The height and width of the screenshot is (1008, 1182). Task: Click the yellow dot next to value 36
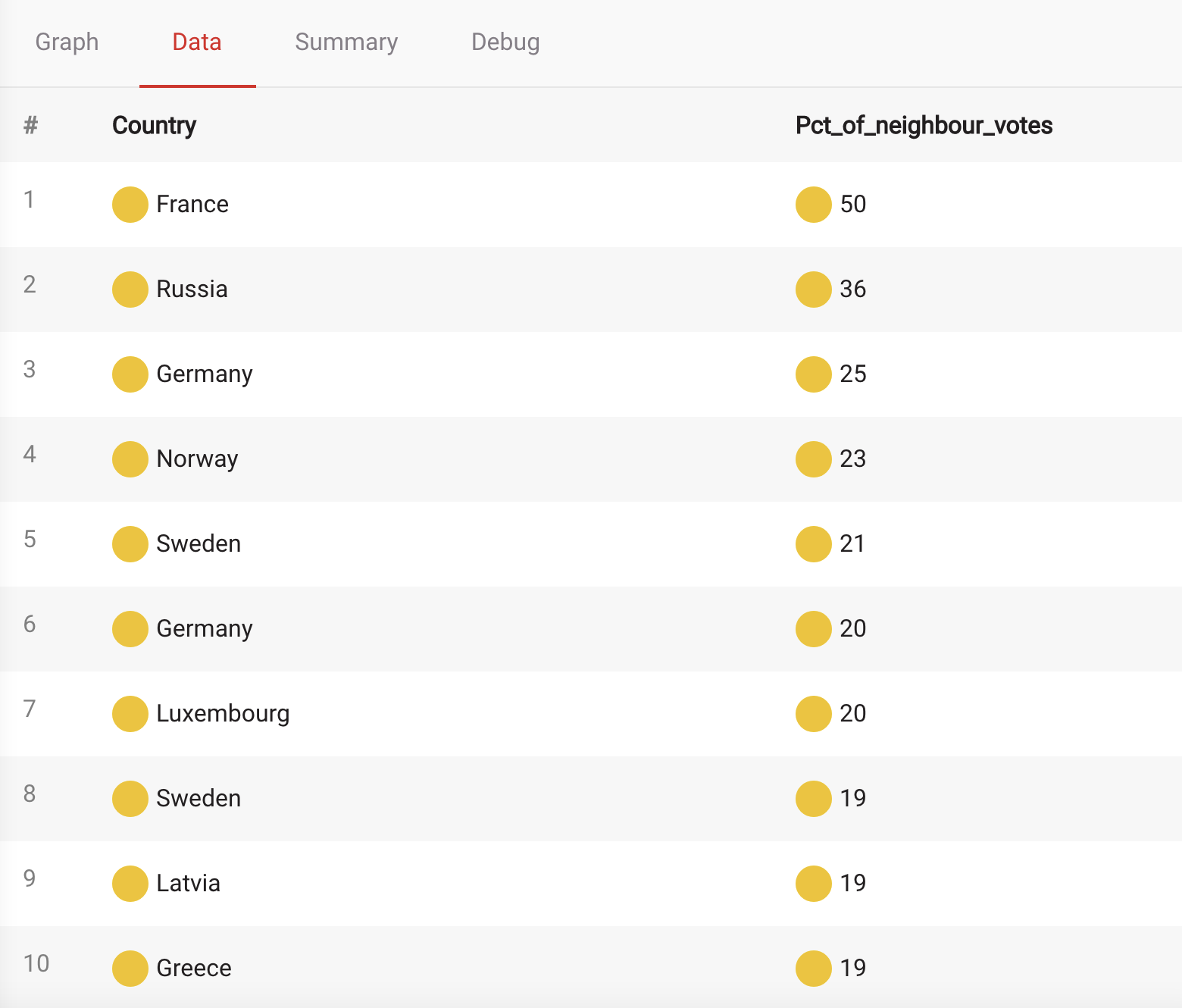(814, 290)
